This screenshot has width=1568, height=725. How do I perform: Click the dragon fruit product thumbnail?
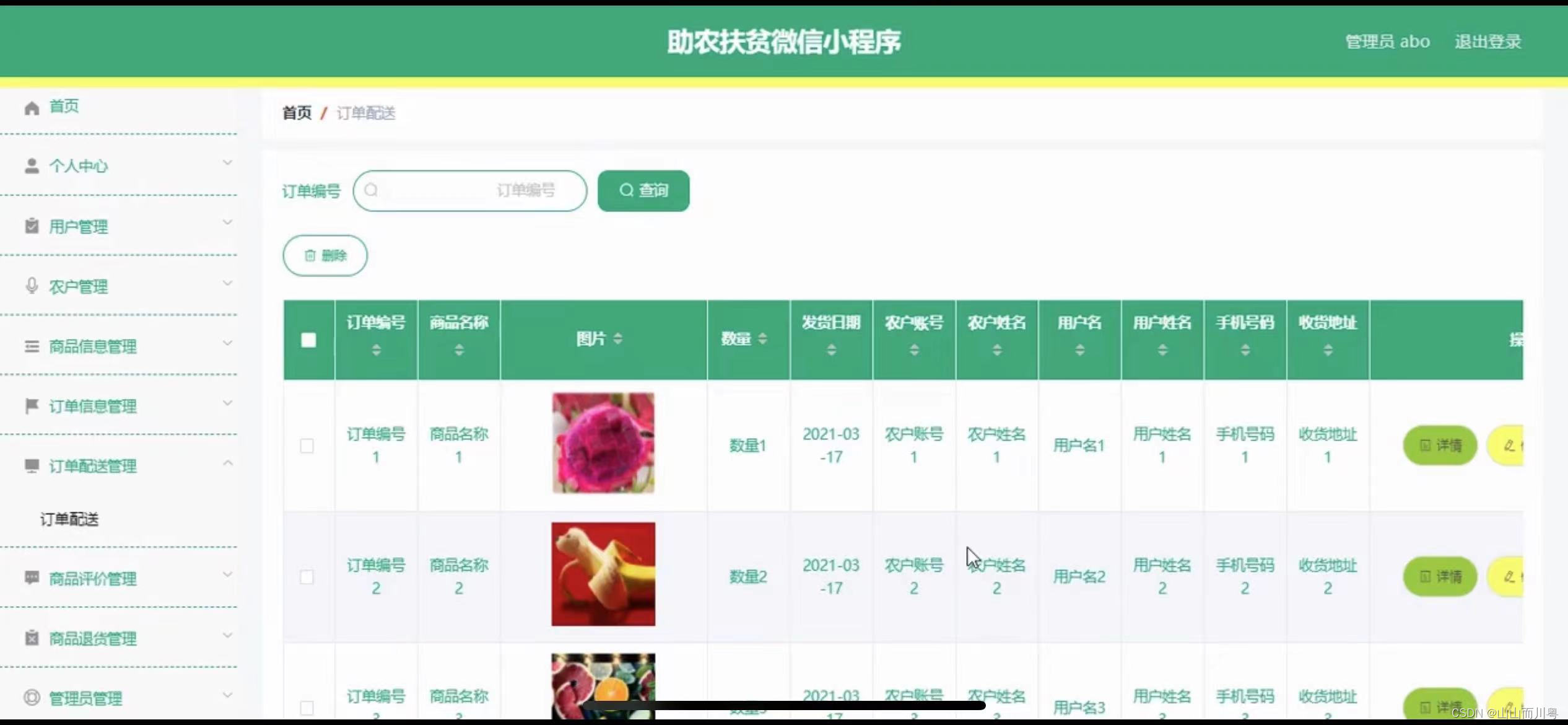pyautogui.click(x=603, y=443)
